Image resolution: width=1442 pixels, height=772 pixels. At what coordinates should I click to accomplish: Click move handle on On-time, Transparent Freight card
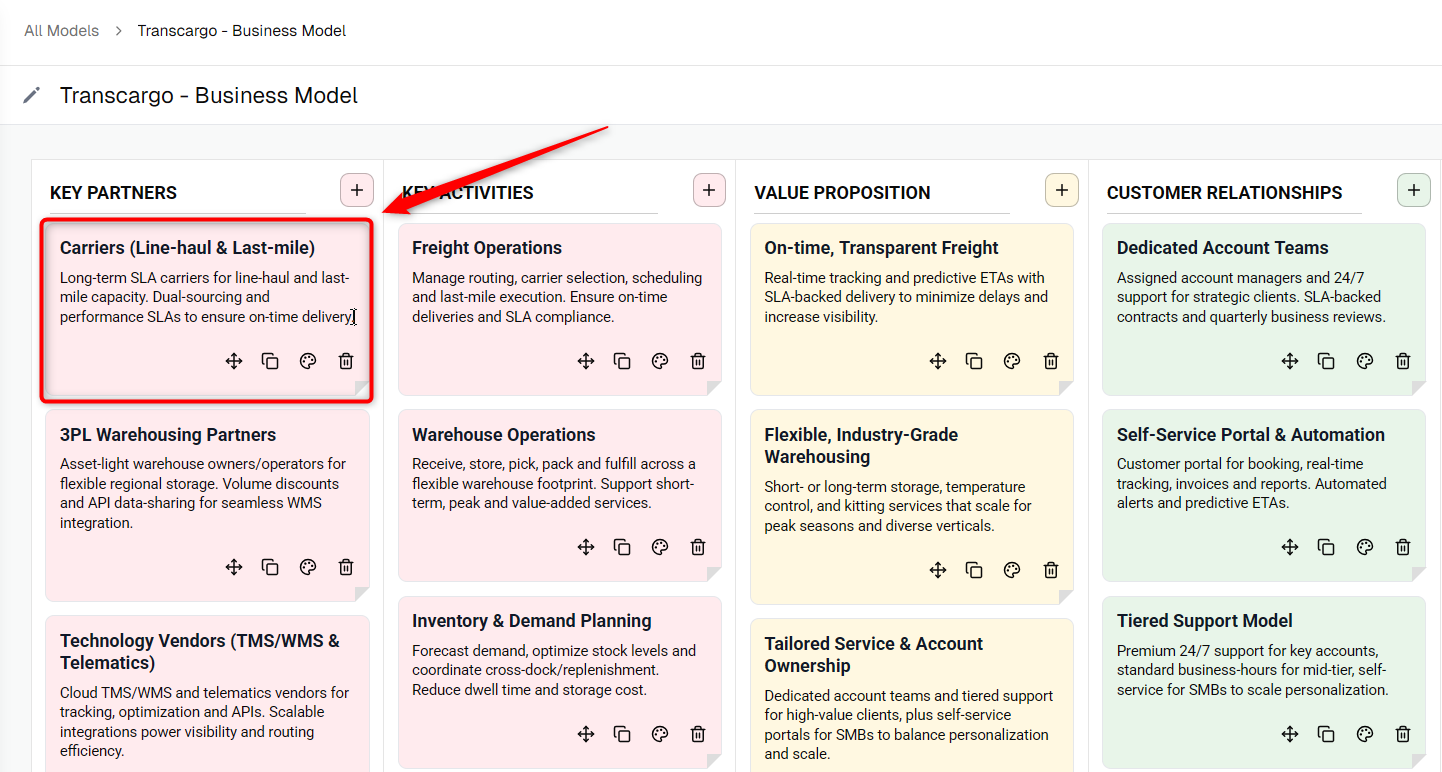(x=938, y=361)
